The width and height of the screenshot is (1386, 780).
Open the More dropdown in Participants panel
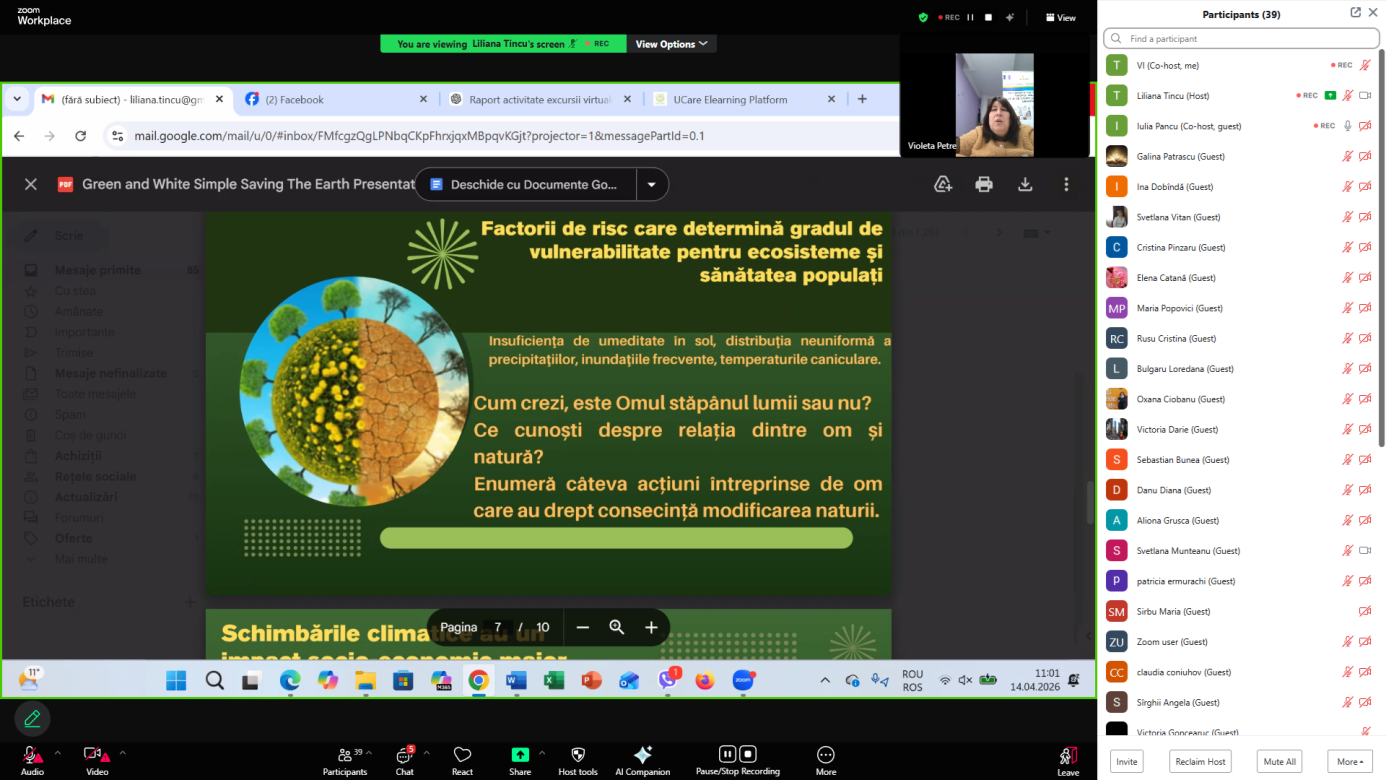tap(1349, 761)
